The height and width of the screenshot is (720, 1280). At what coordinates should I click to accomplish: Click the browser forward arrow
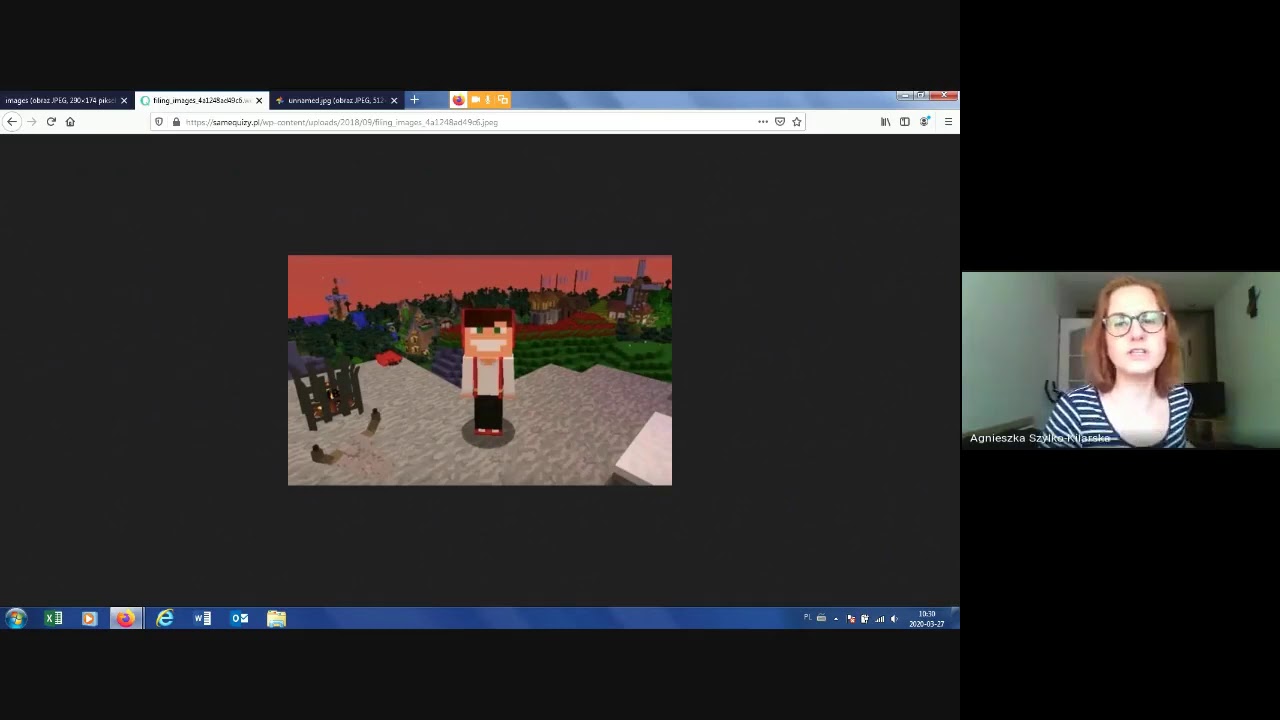[31, 122]
